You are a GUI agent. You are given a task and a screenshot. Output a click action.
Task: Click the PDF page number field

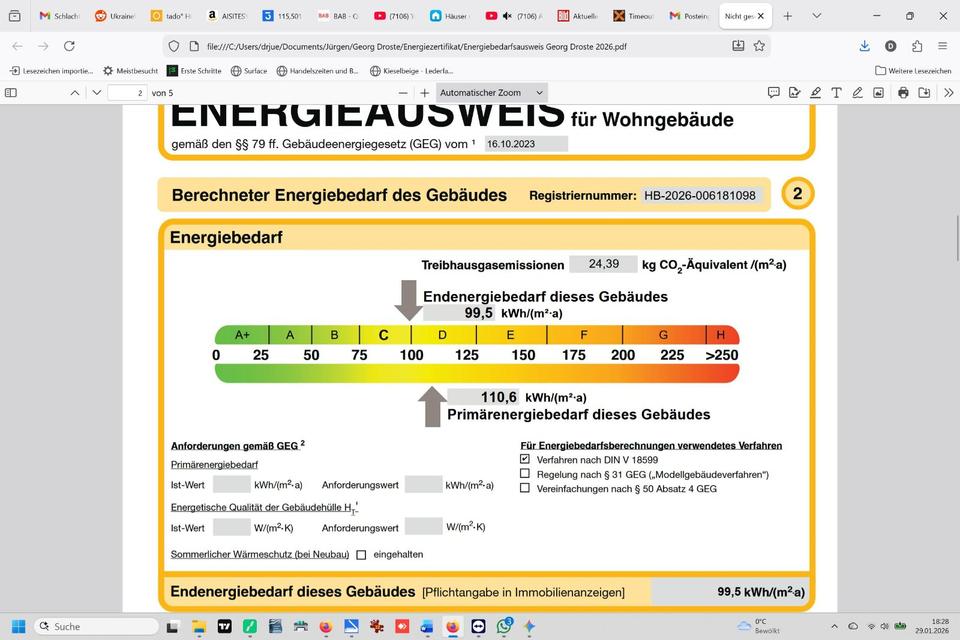tap(127, 92)
